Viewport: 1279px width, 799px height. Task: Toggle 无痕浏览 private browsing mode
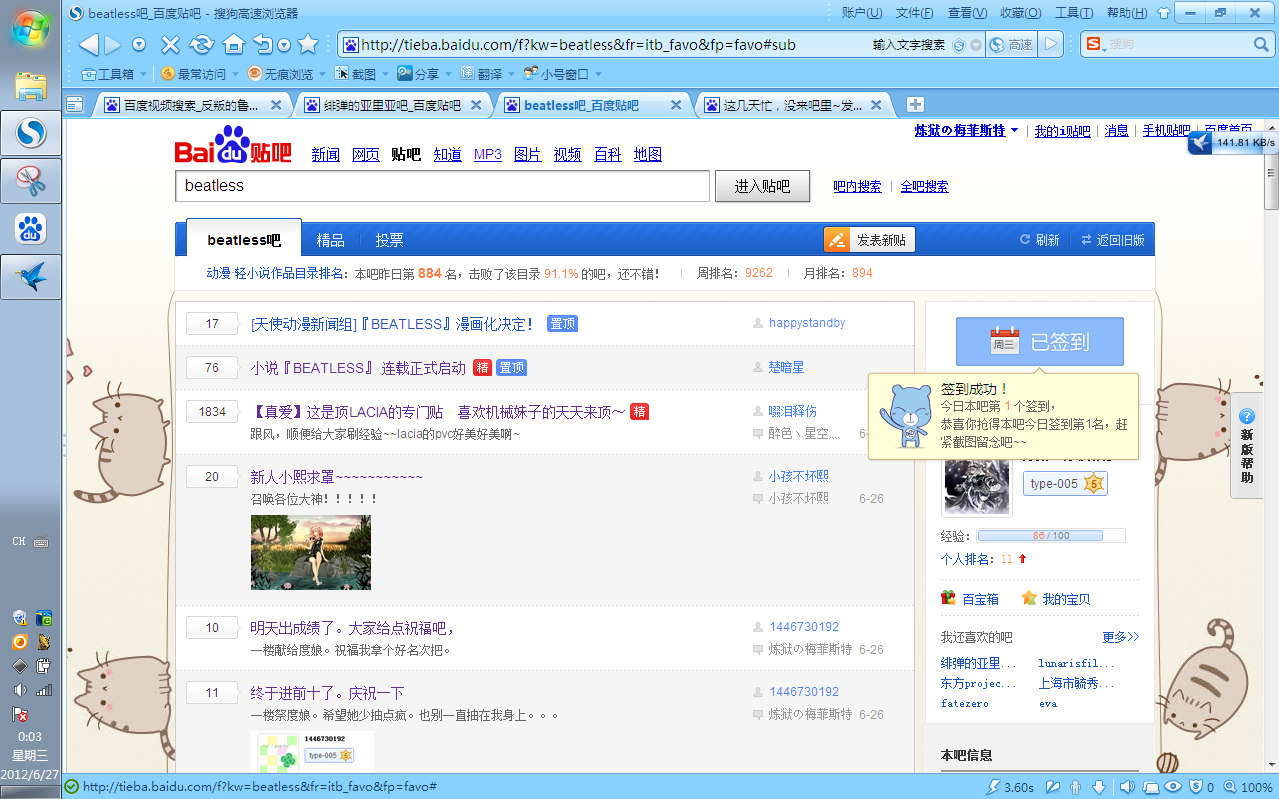(x=281, y=74)
